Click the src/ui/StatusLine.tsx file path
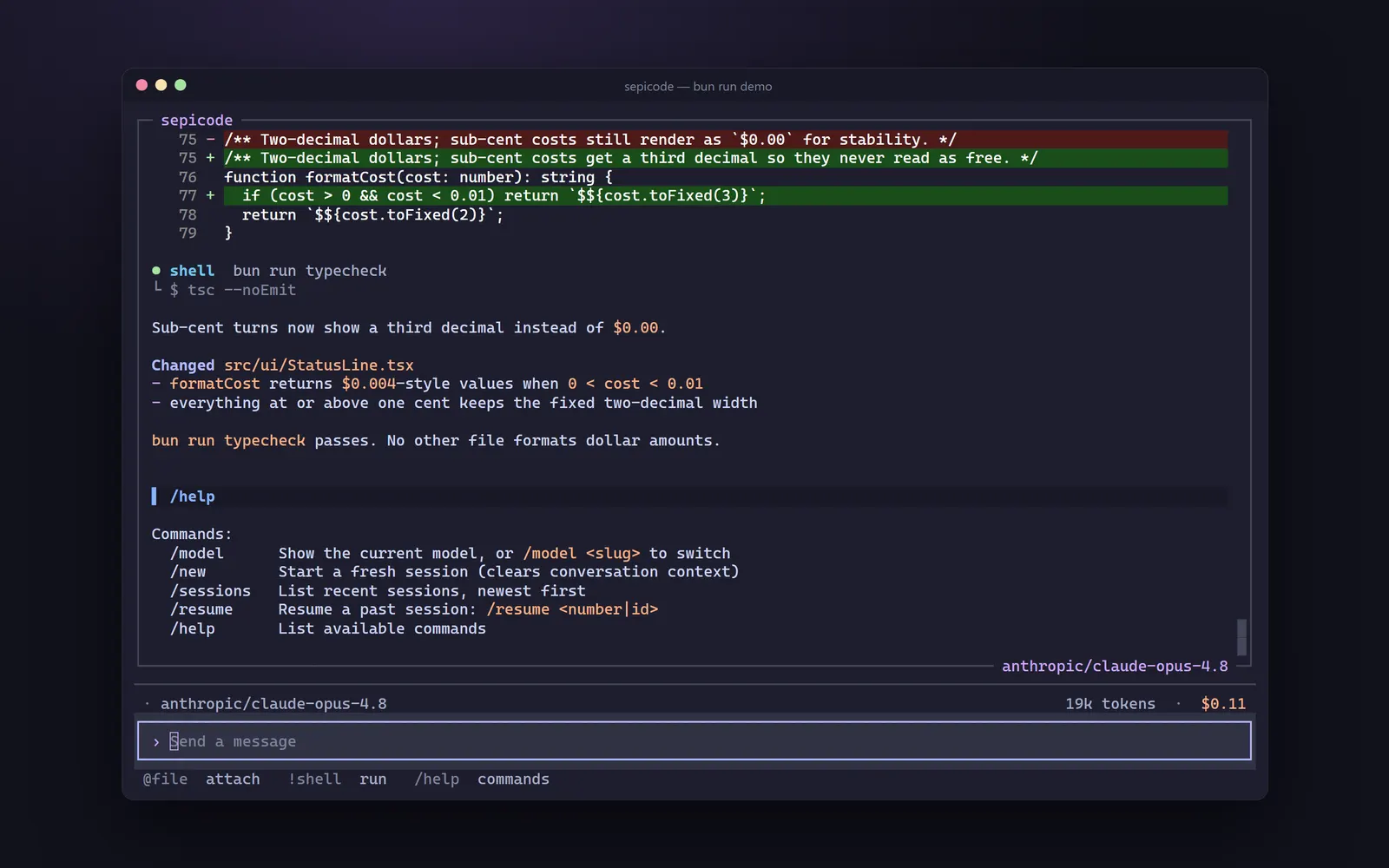1389x868 pixels. [319, 365]
